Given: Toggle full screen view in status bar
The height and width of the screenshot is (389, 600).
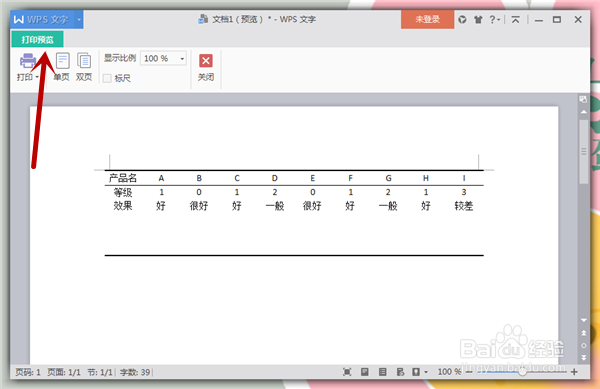Looking at the screenshot, I should coord(347,372).
